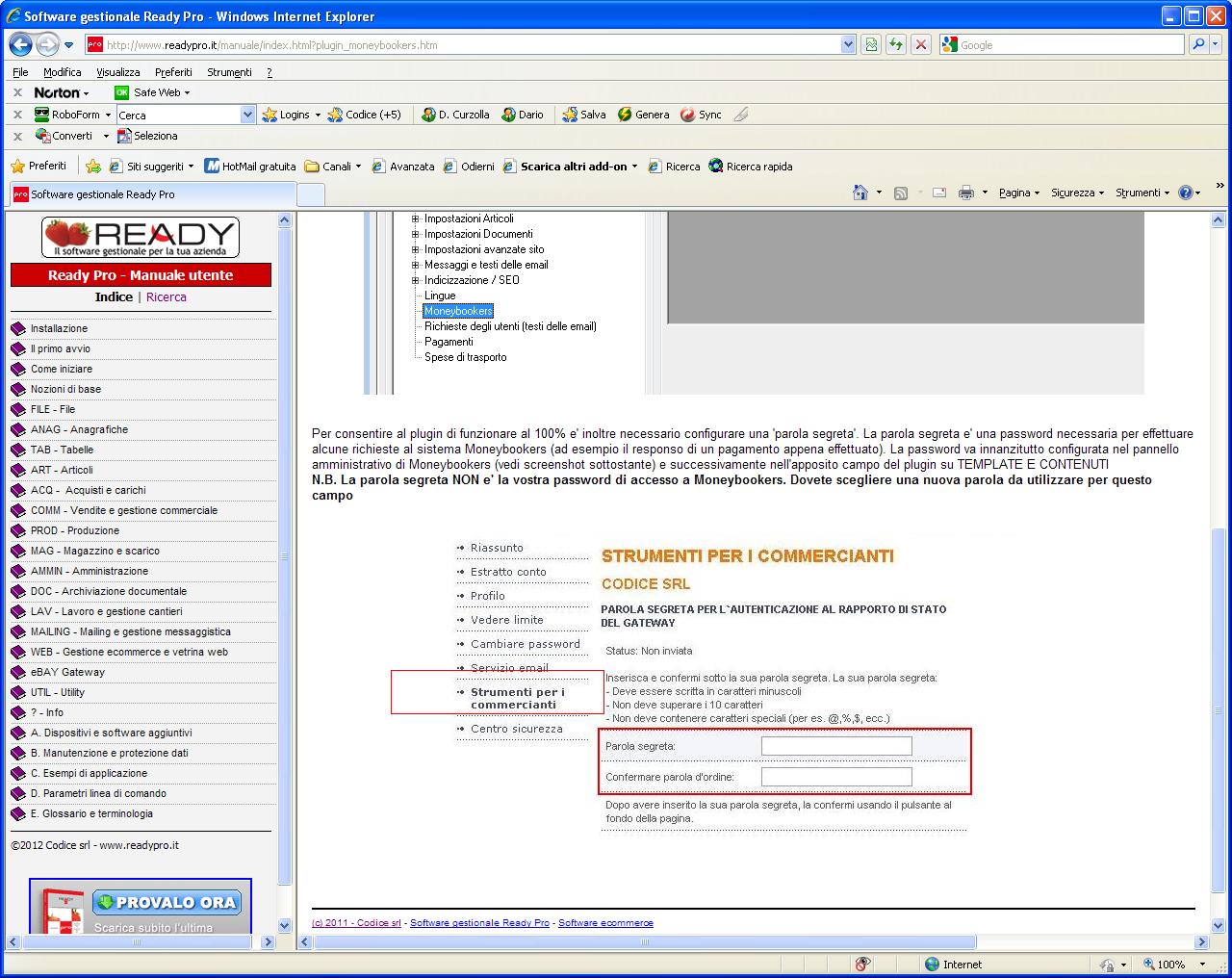Open the Sicurezza menu dropdown

1077,193
